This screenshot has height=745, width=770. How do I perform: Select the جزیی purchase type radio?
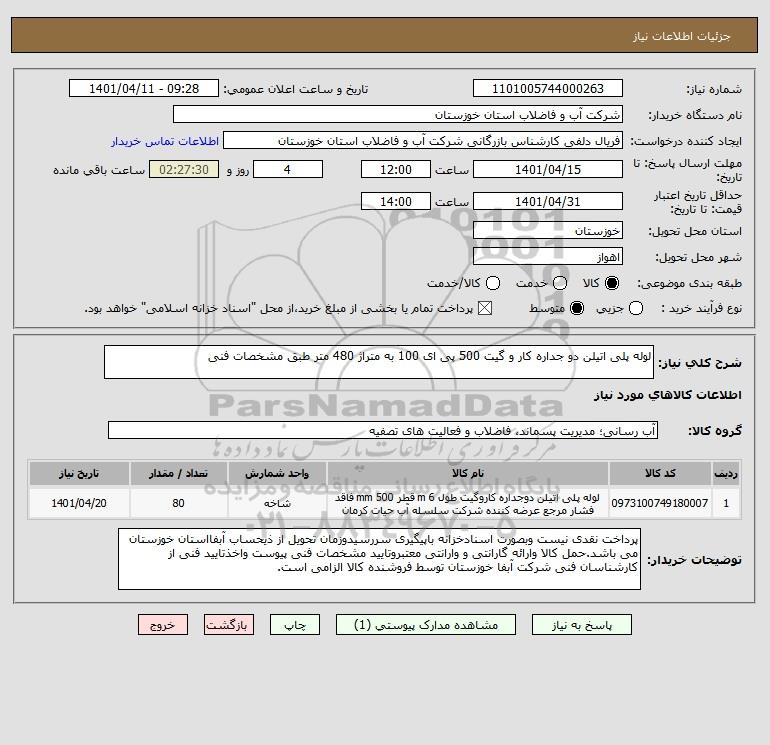[636, 308]
